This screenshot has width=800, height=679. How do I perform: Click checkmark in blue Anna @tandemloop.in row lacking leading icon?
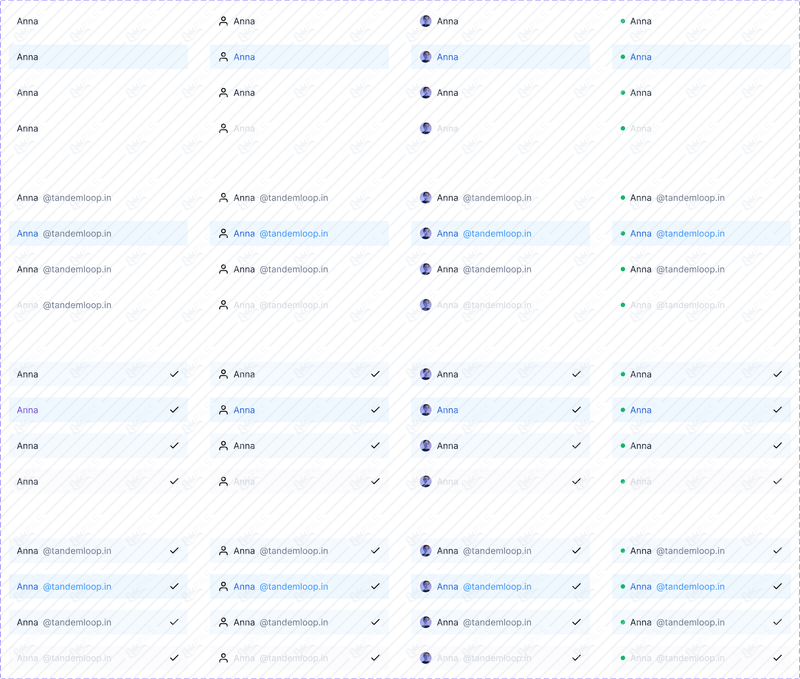174,586
